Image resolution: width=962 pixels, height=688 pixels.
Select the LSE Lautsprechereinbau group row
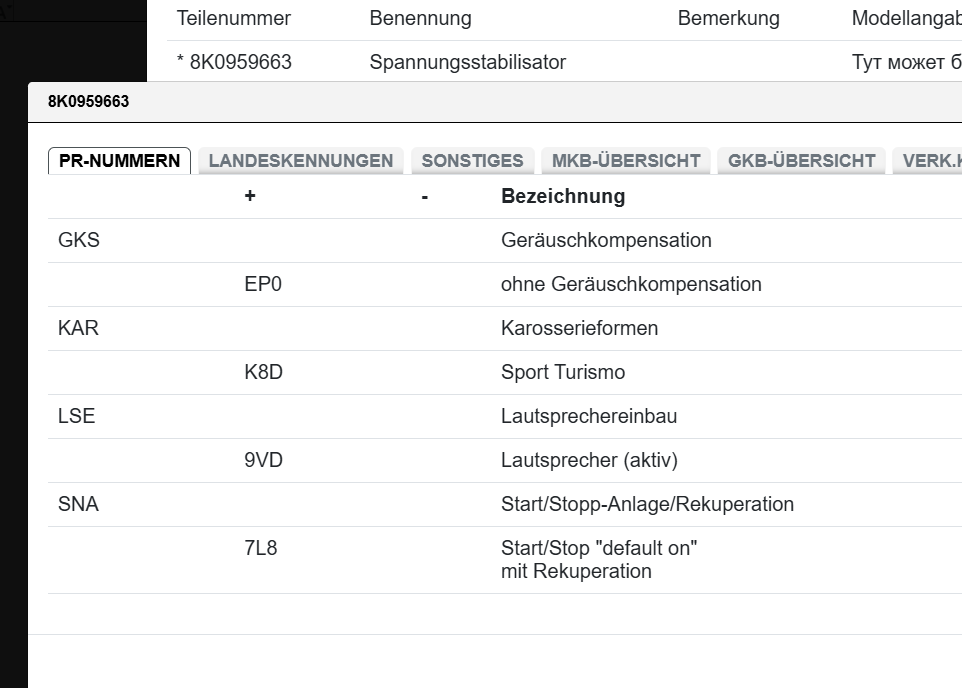(x=77, y=416)
